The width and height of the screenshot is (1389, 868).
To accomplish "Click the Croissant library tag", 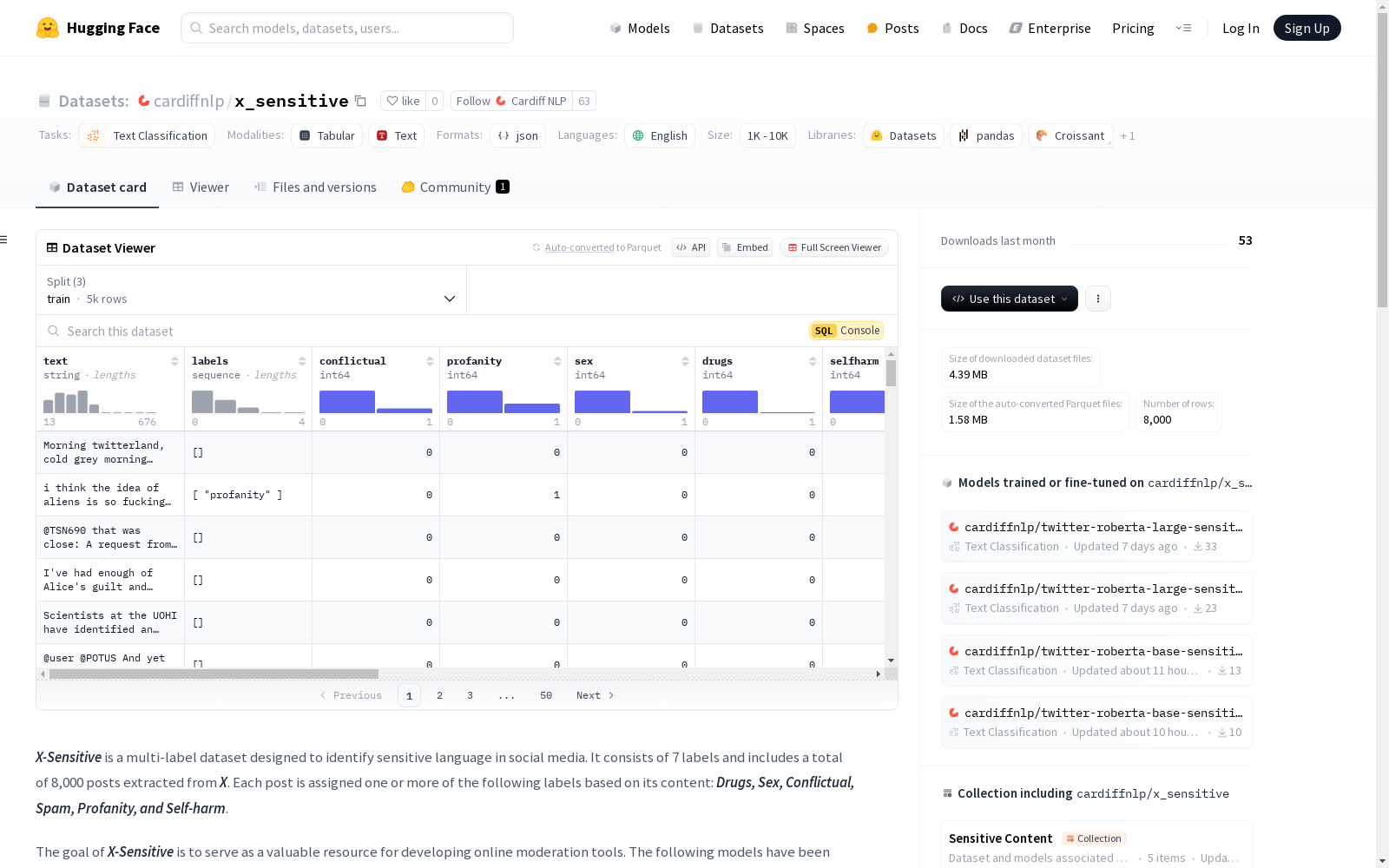I will coord(1070,135).
